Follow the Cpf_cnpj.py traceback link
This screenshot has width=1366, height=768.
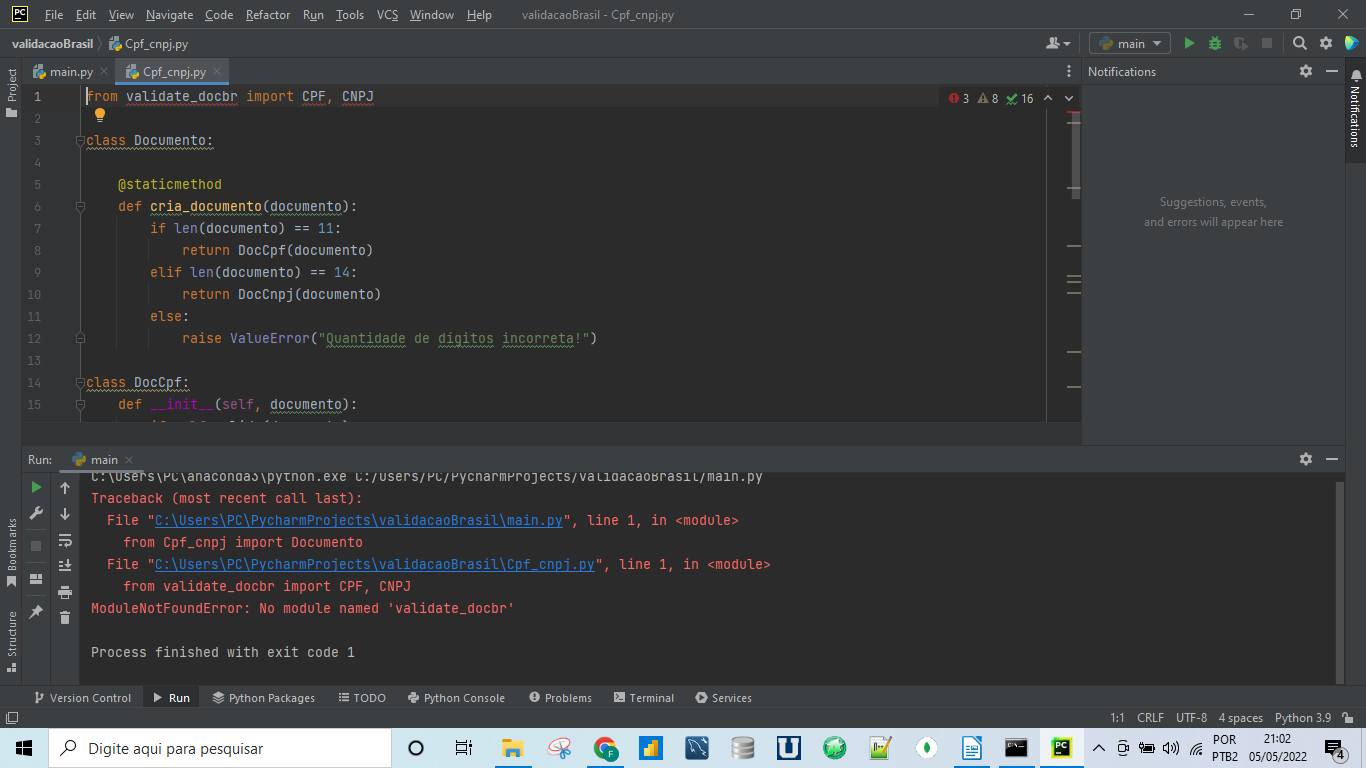[x=375, y=565]
